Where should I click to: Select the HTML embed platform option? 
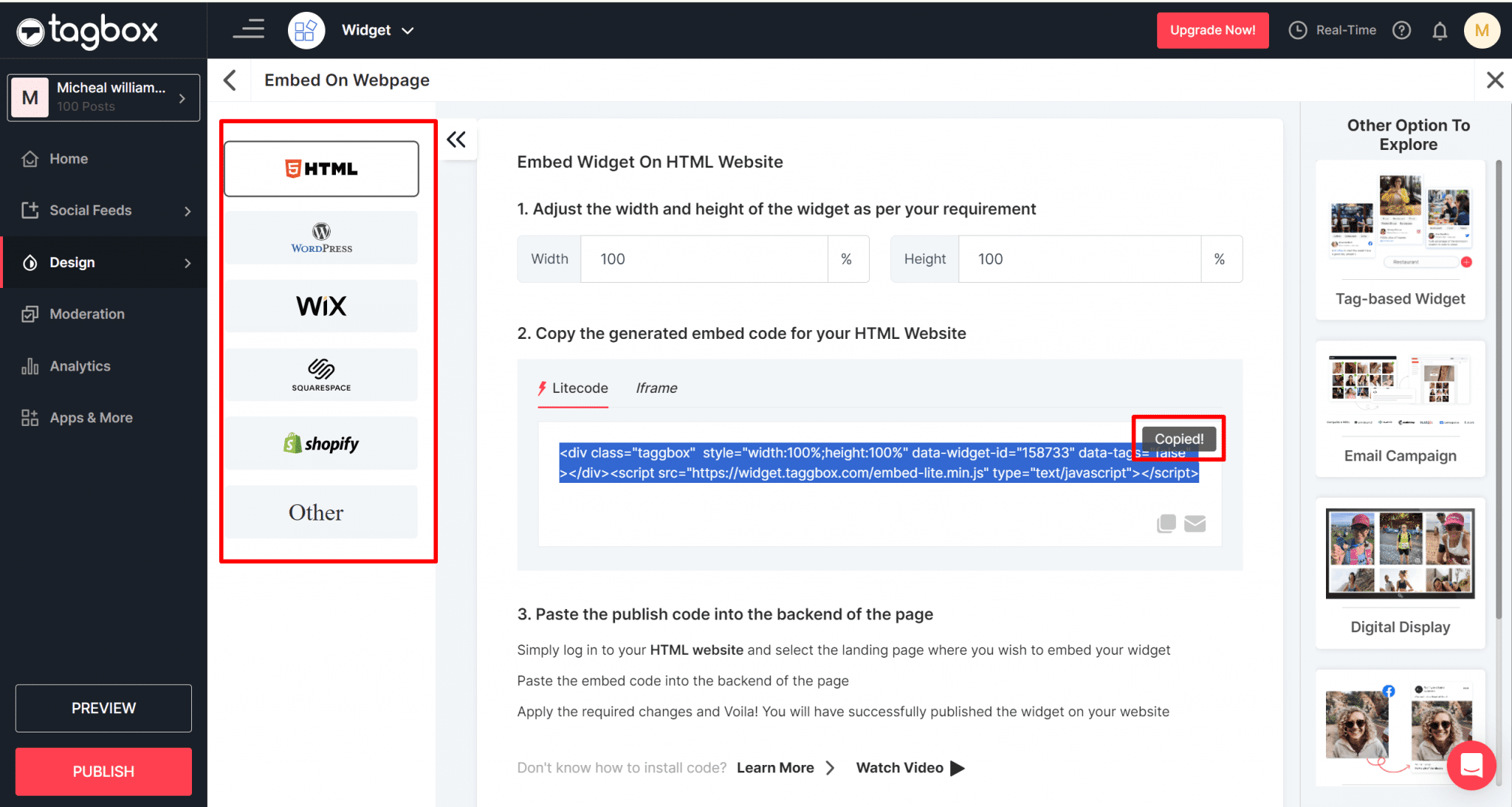click(321, 168)
